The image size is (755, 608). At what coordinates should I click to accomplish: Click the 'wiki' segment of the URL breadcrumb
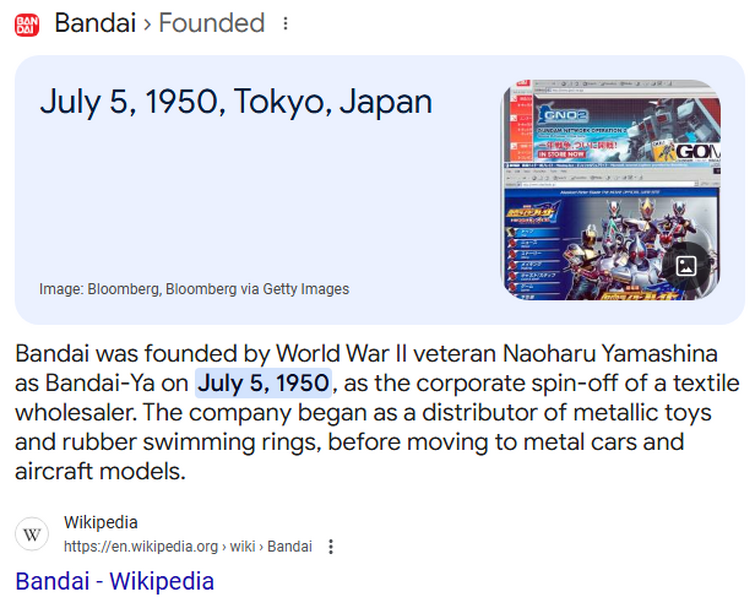pyautogui.click(x=242, y=547)
